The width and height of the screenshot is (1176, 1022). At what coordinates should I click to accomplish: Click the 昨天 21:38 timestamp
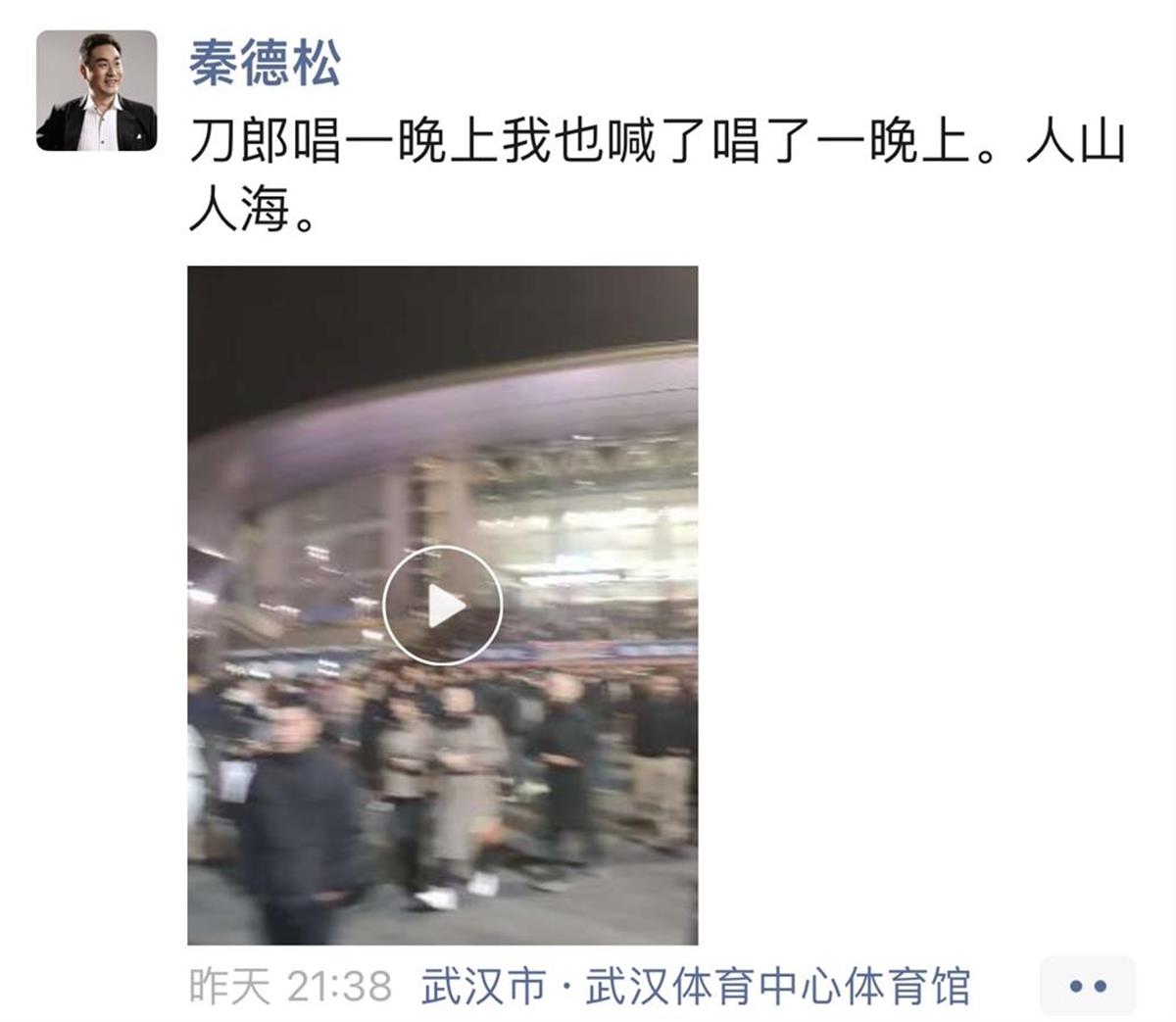291,987
